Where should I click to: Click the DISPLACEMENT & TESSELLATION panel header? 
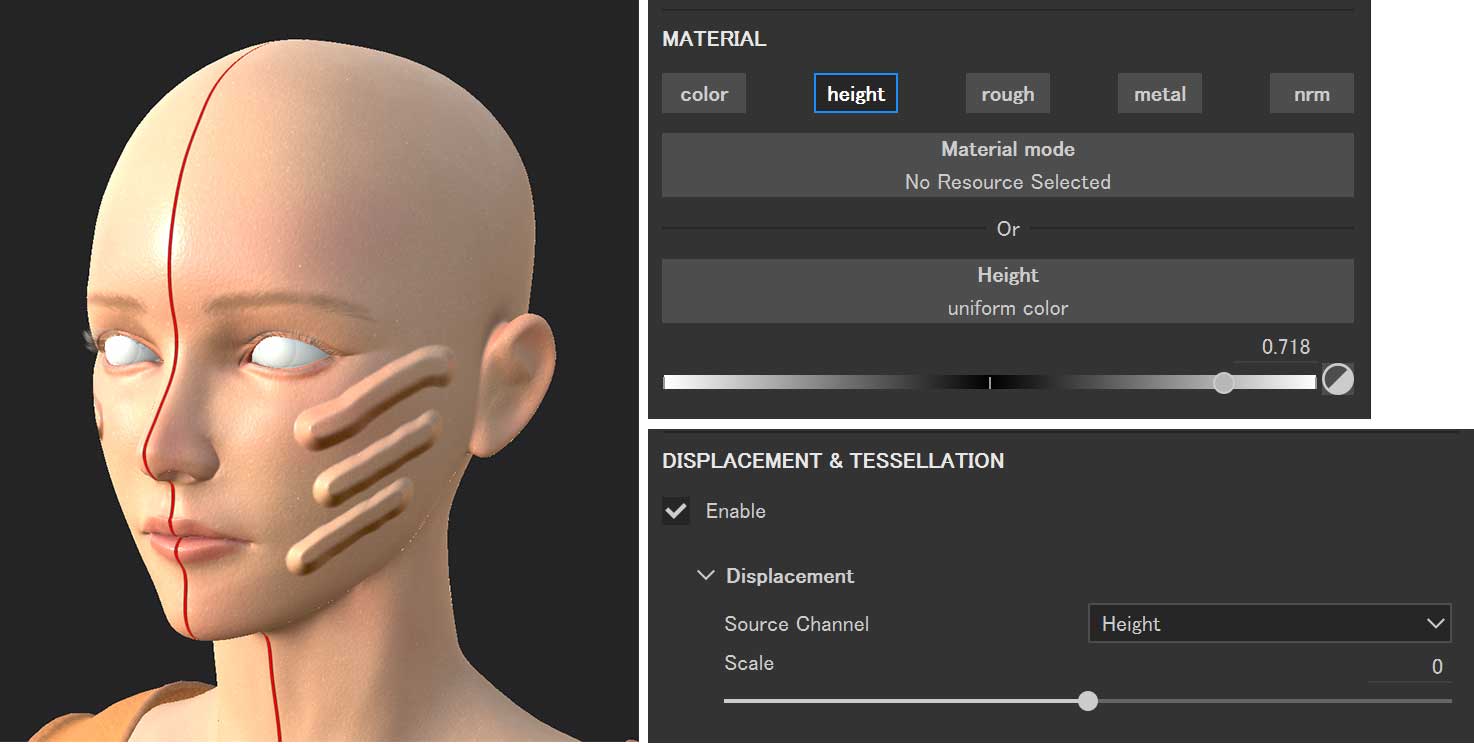coord(833,460)
